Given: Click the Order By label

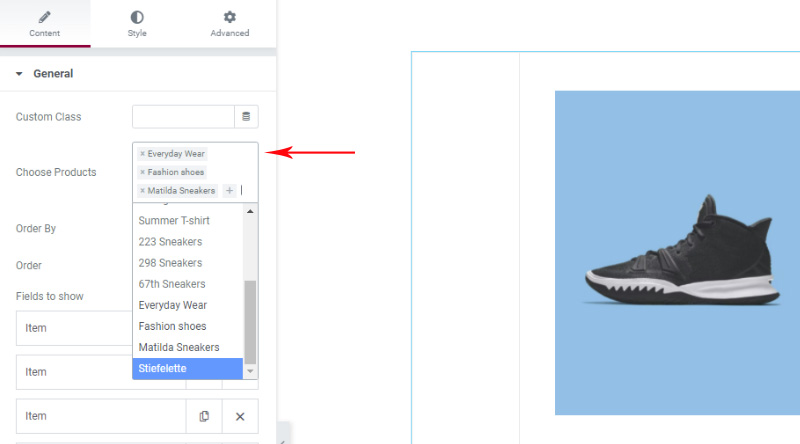Looking at the screenshot, I should tap(36, 229).
